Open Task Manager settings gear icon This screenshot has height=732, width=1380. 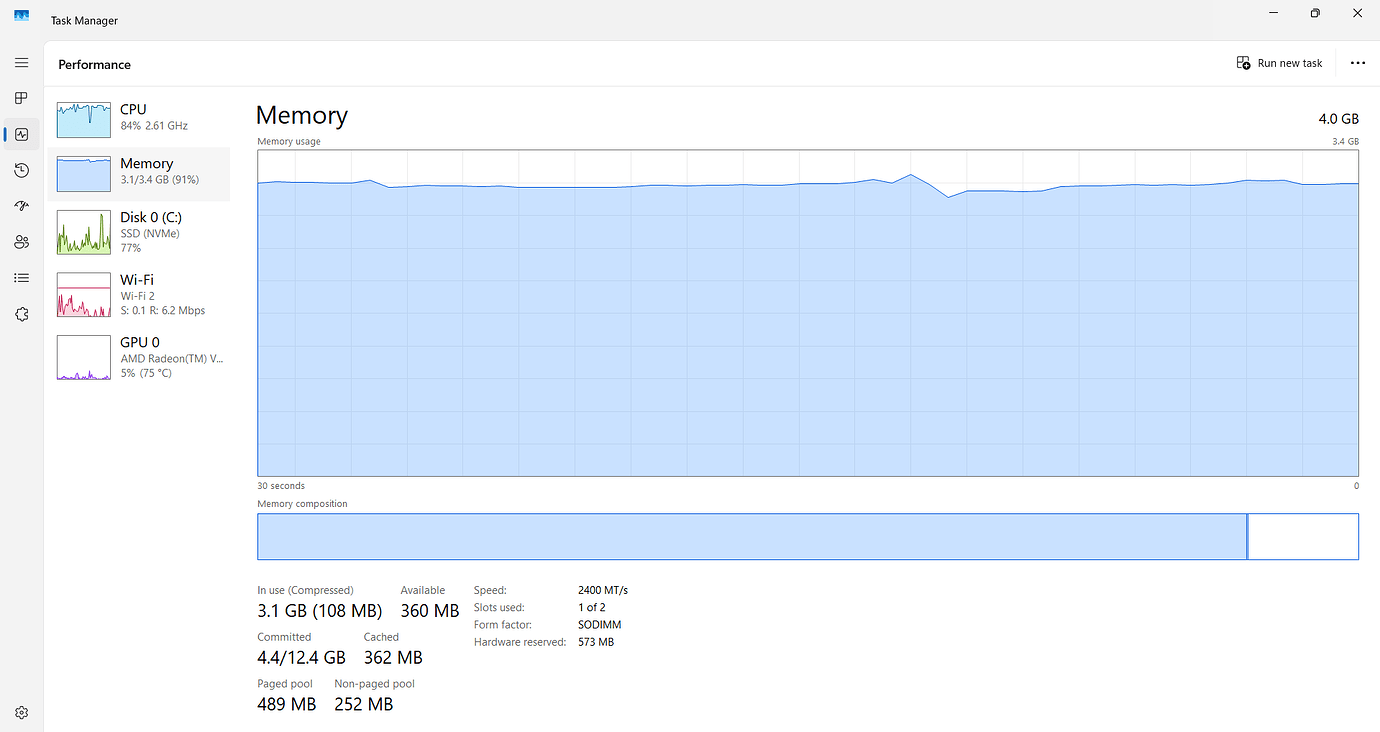(x=22, y=713)
